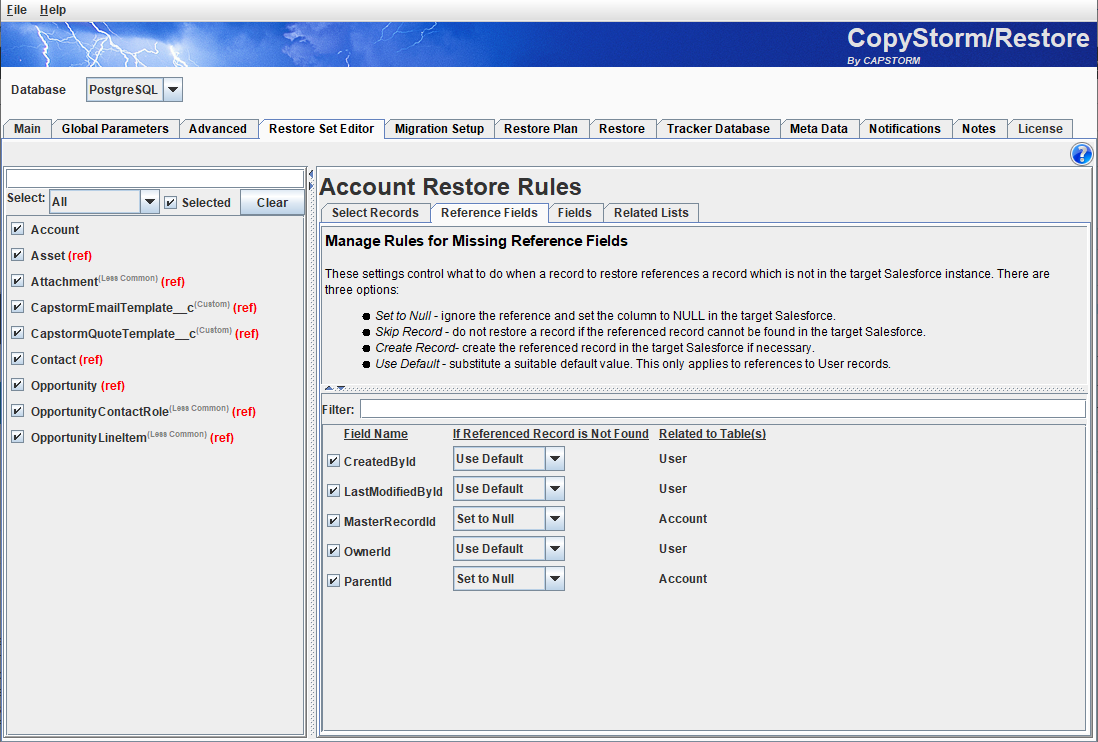Image resolution: width=1098 pixels, height=742 pixels.
Task: Select Account in the table list
Action: (55, 230)
